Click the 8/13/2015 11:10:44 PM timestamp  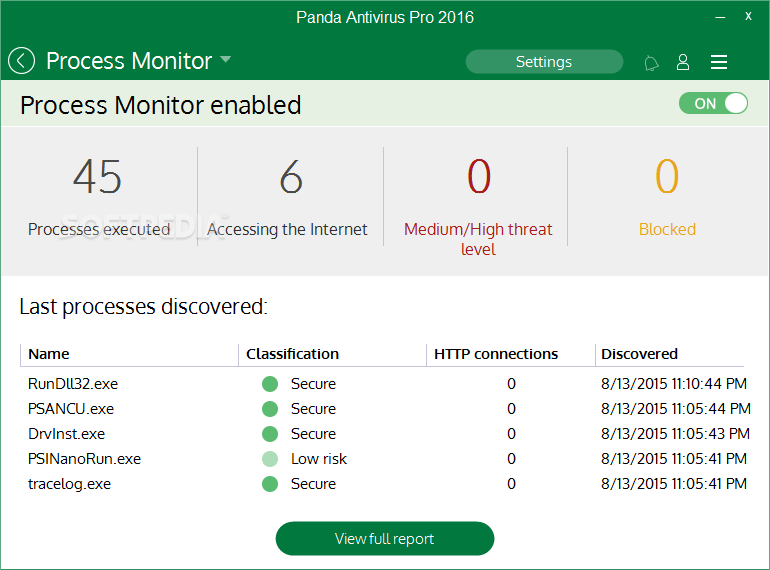(x=674, y=383)
